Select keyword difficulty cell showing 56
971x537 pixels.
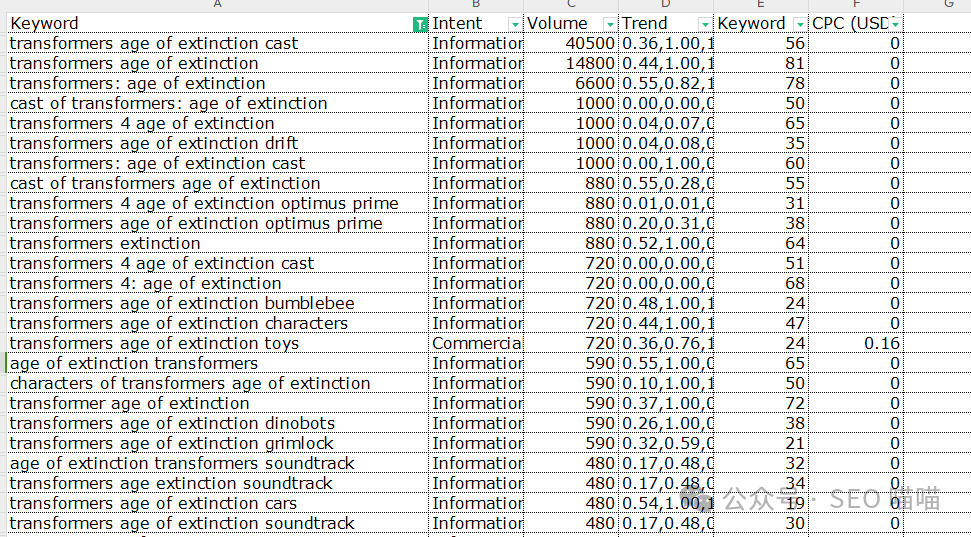(761, 43)
